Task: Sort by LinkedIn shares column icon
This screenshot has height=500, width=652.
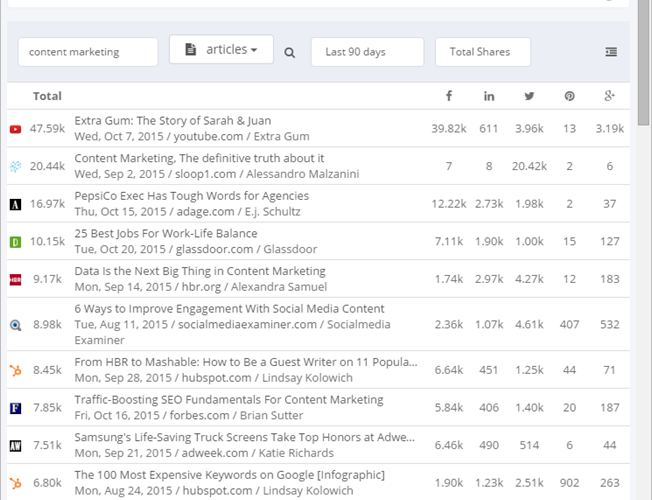Action: pyautogui.click(x=489, y=97)
